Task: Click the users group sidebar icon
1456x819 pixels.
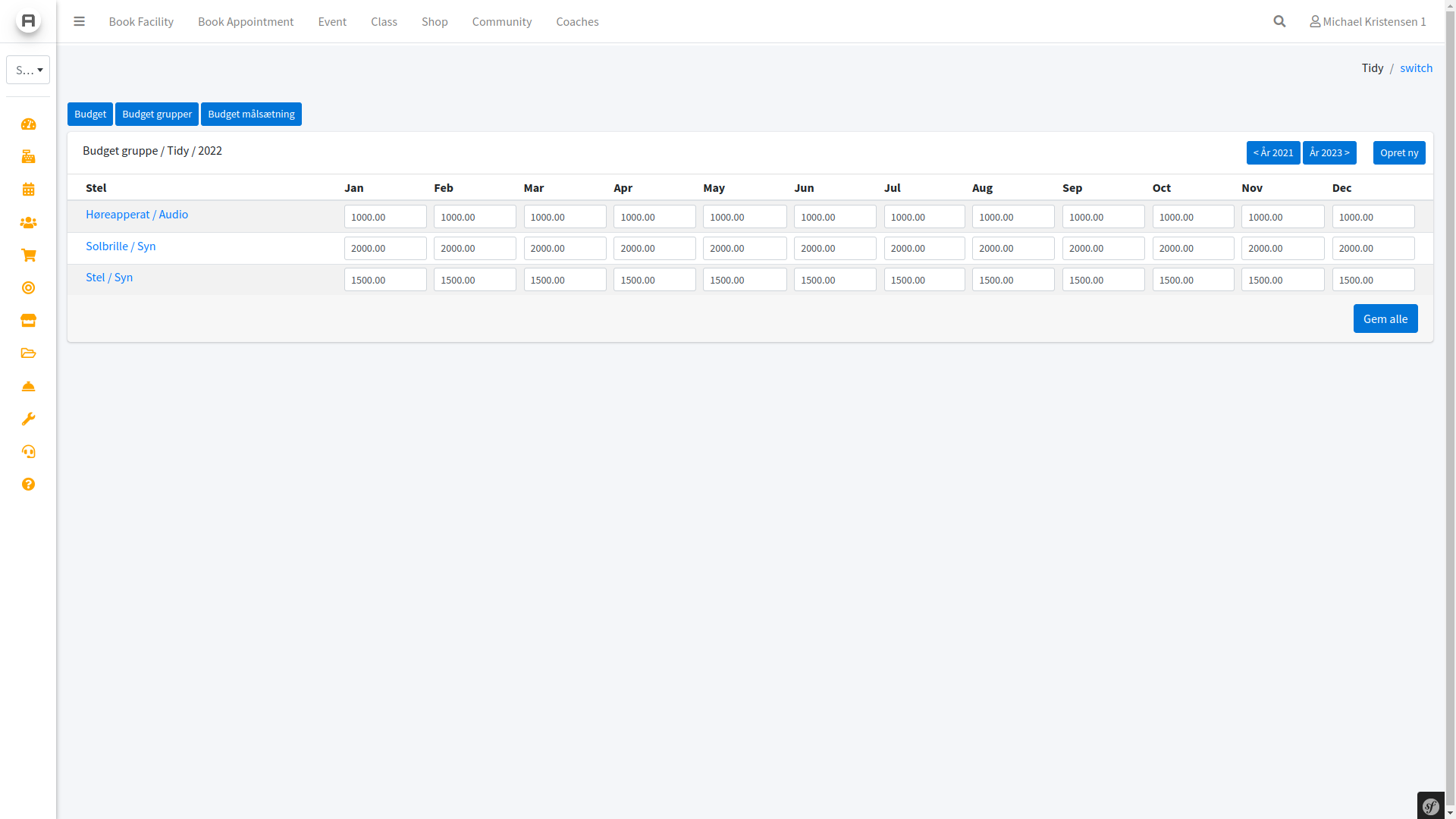Action: pos(28,222)
